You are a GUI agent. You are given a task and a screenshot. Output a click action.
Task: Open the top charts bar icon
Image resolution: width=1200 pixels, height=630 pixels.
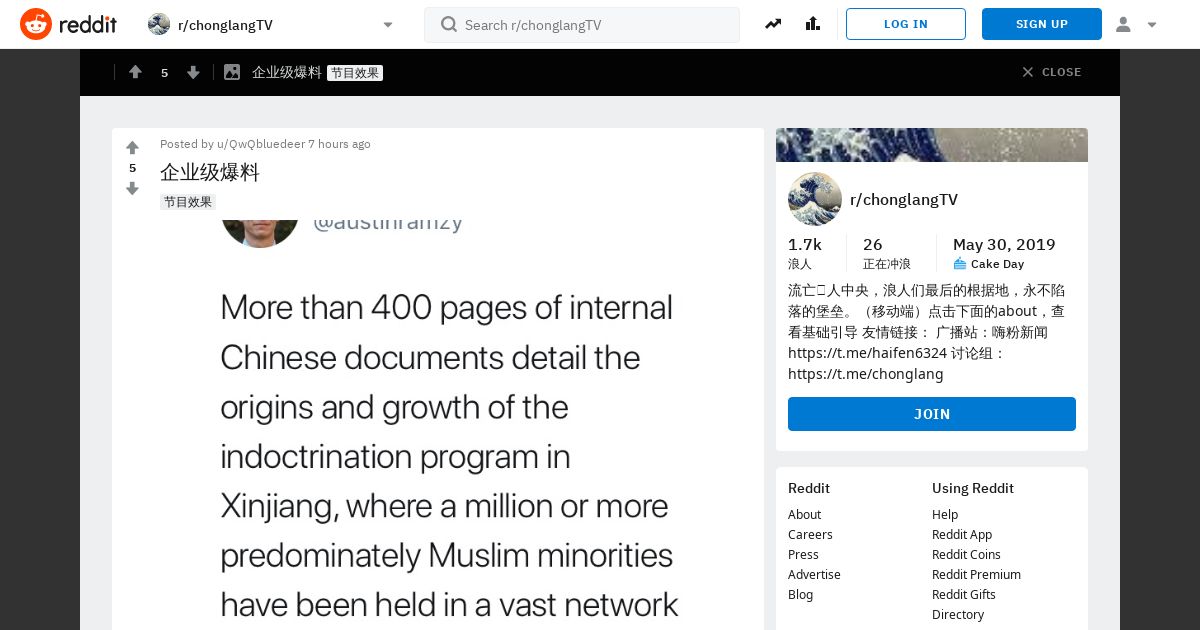coord(813,24)
